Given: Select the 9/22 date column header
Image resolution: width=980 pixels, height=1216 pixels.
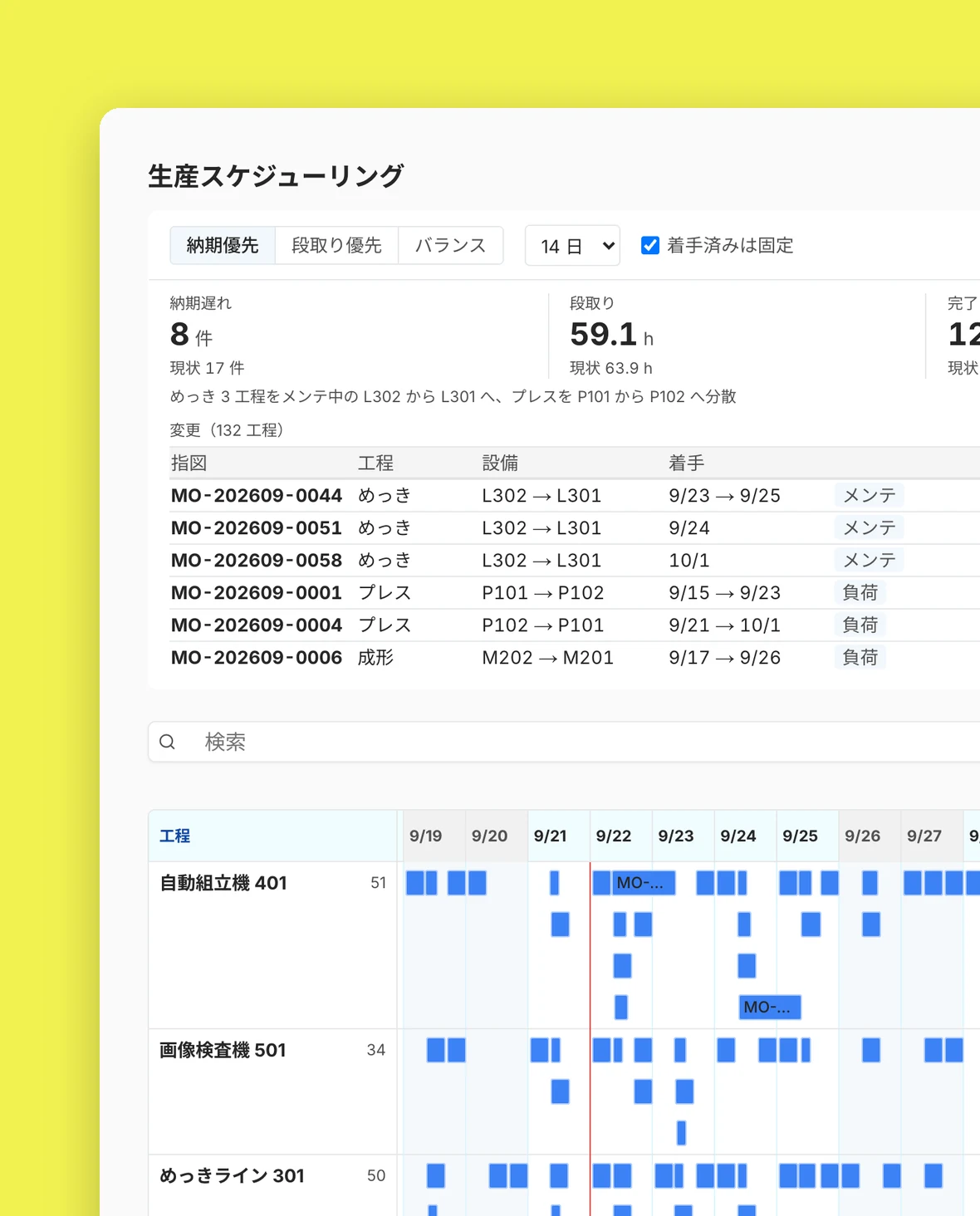Looking at the screenshot, I should [620, 836].
